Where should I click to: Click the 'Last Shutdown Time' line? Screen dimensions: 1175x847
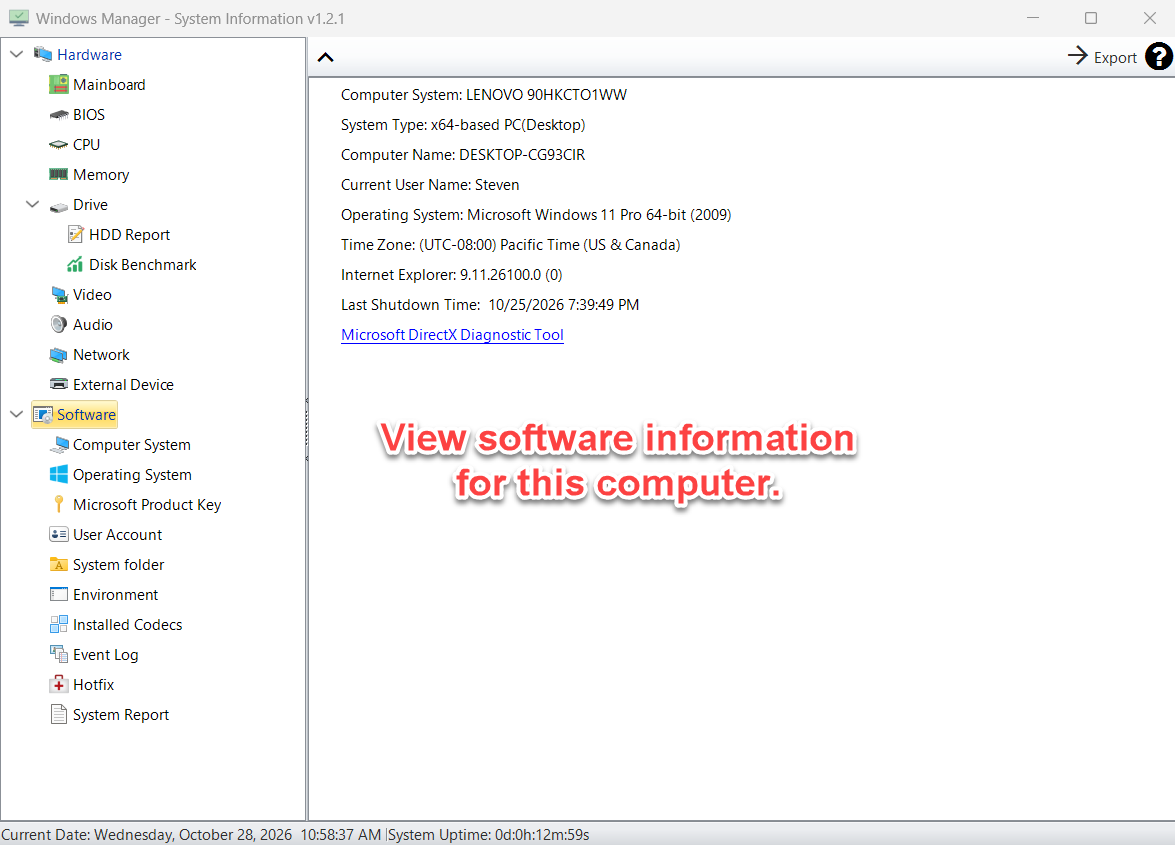490,305
